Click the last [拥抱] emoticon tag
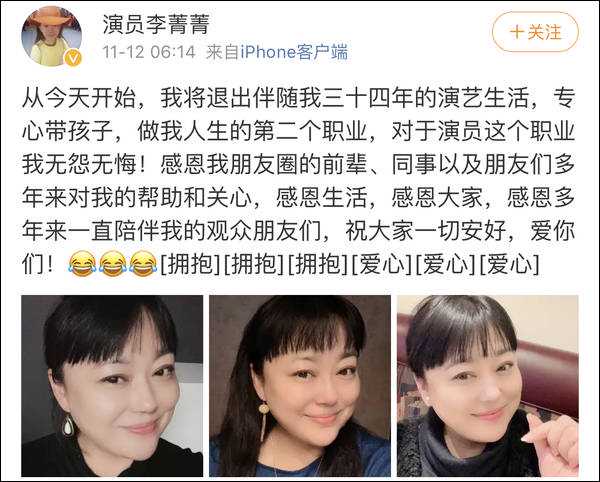 coord(318,264)
